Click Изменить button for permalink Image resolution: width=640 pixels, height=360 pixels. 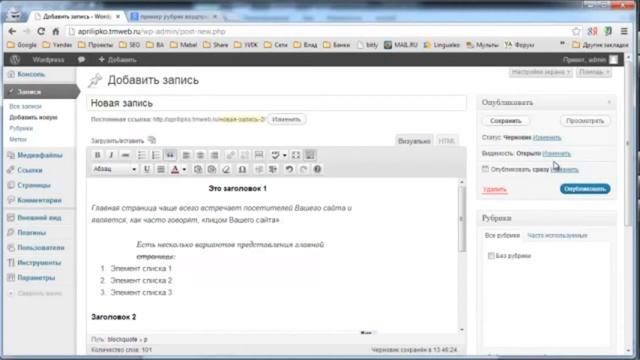click(x=287, y=120)
